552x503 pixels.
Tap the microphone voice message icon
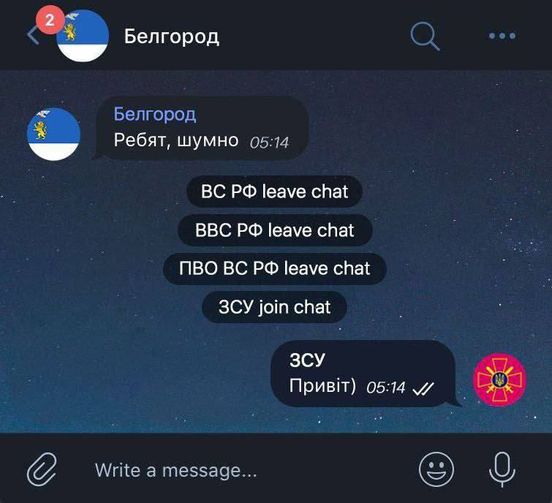(502, 470)
